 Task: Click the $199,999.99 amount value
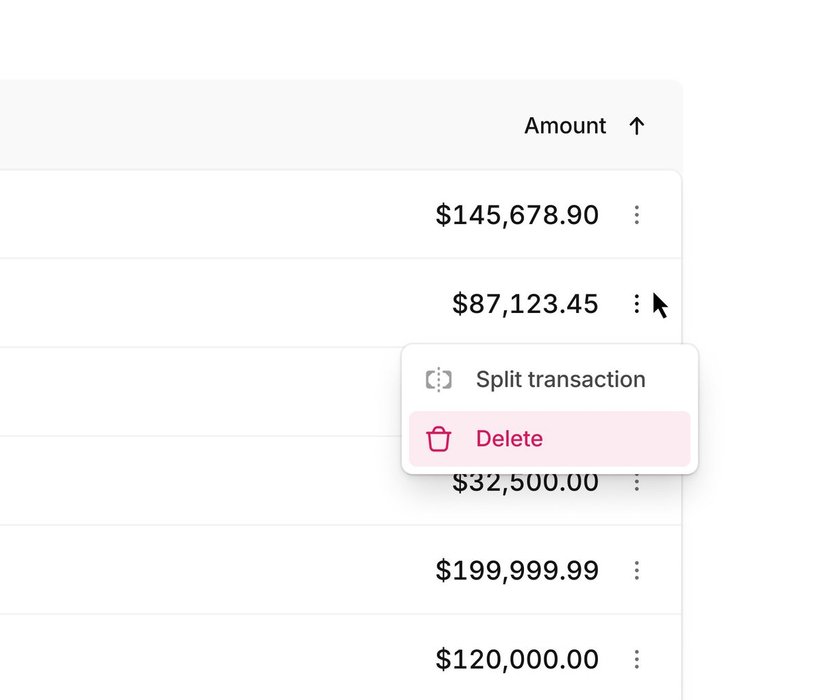tap(517, 570)
